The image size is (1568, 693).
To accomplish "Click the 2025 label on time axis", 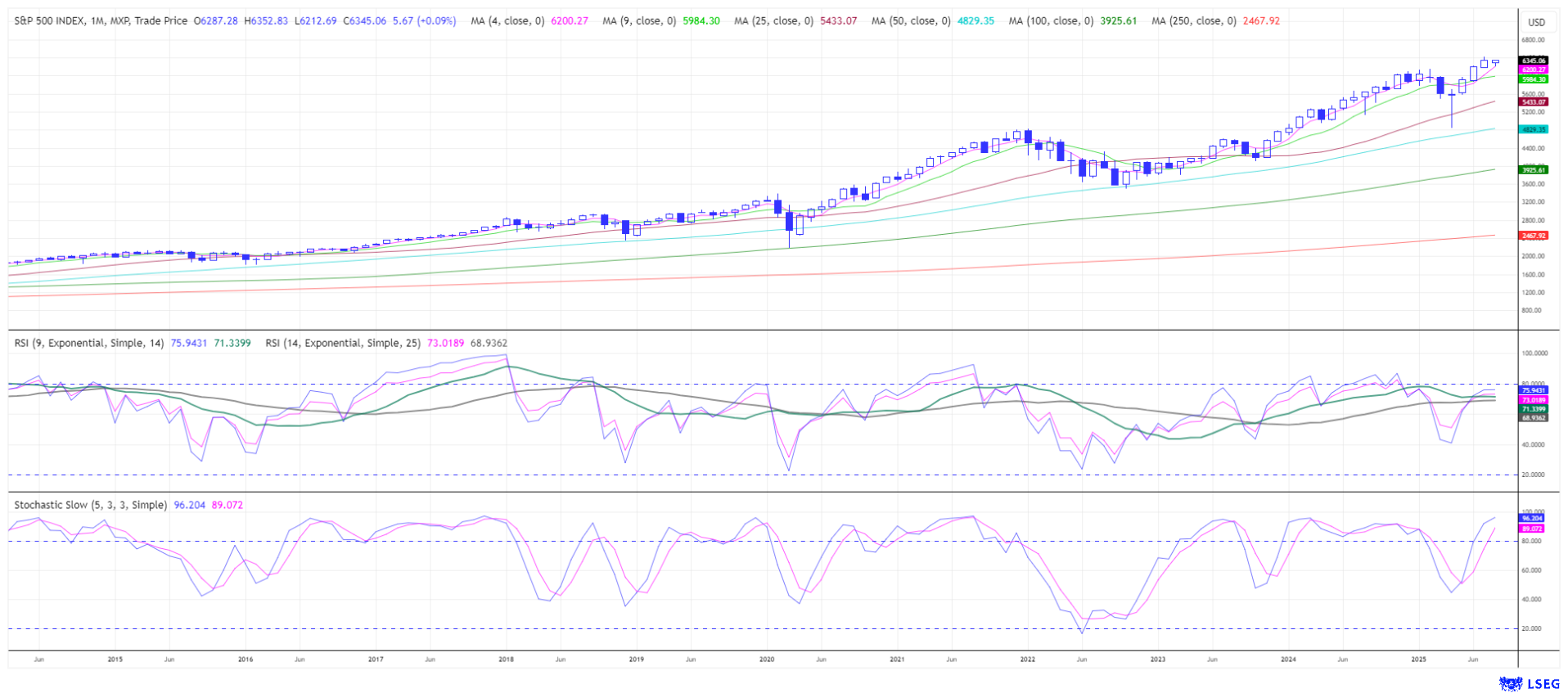I will tap(1418, 659).
